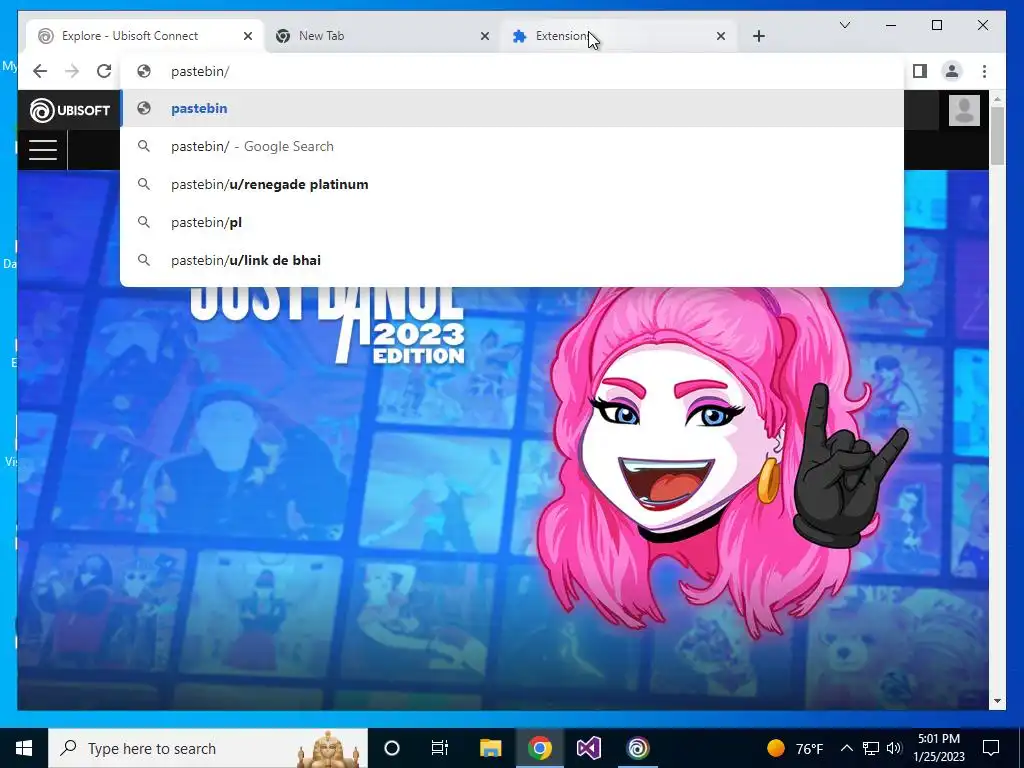Open the Chrome side panel icon

click(920, 71)
